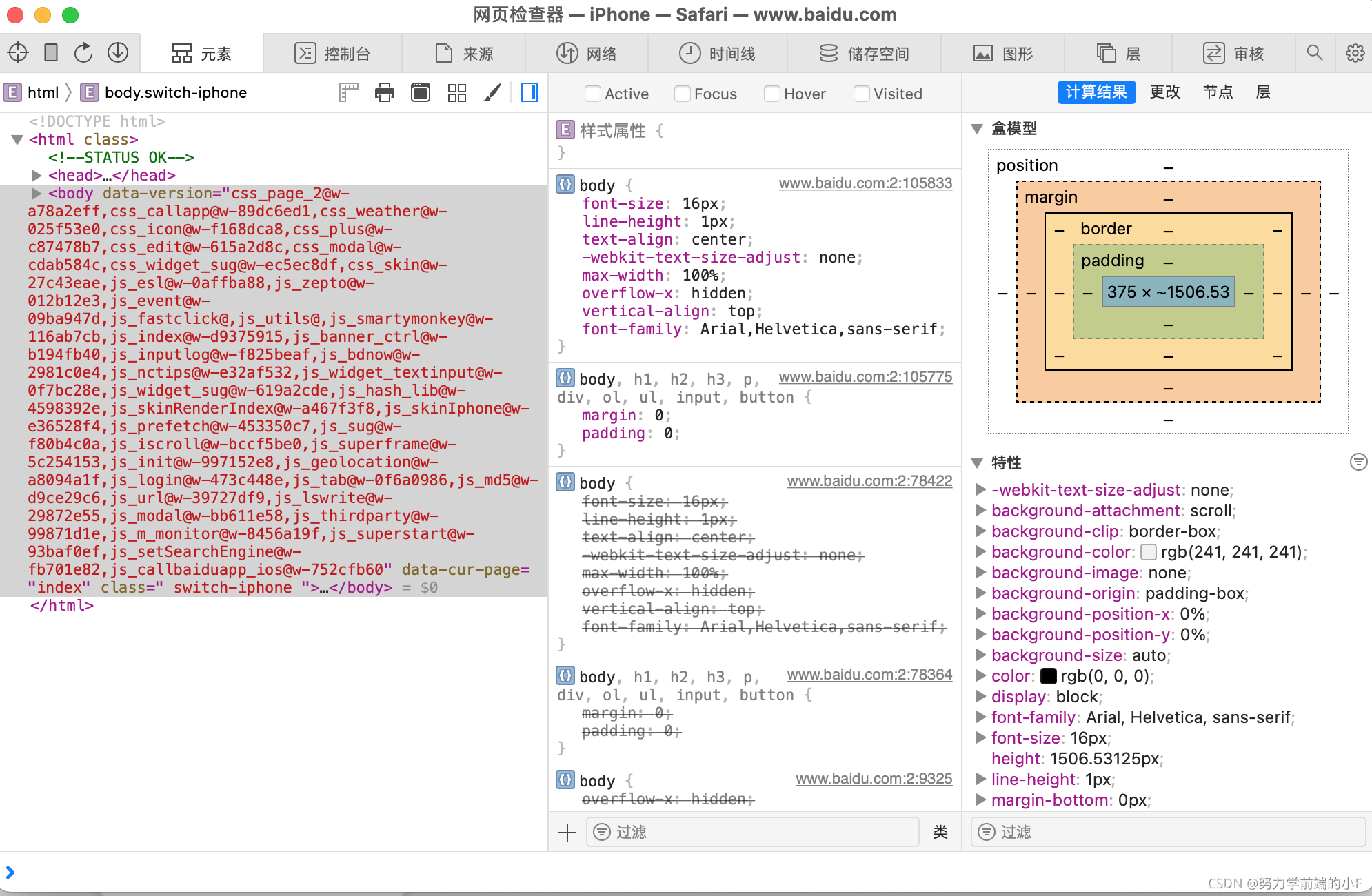Screen dimensions: 1372x896
Task: Click the background-color rgb(241,241,241) swatch
Action: click(1149, 552)
